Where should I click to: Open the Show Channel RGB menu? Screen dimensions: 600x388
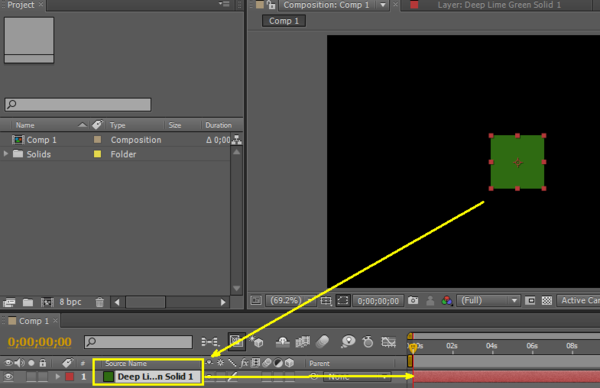[x=447, y=301]
